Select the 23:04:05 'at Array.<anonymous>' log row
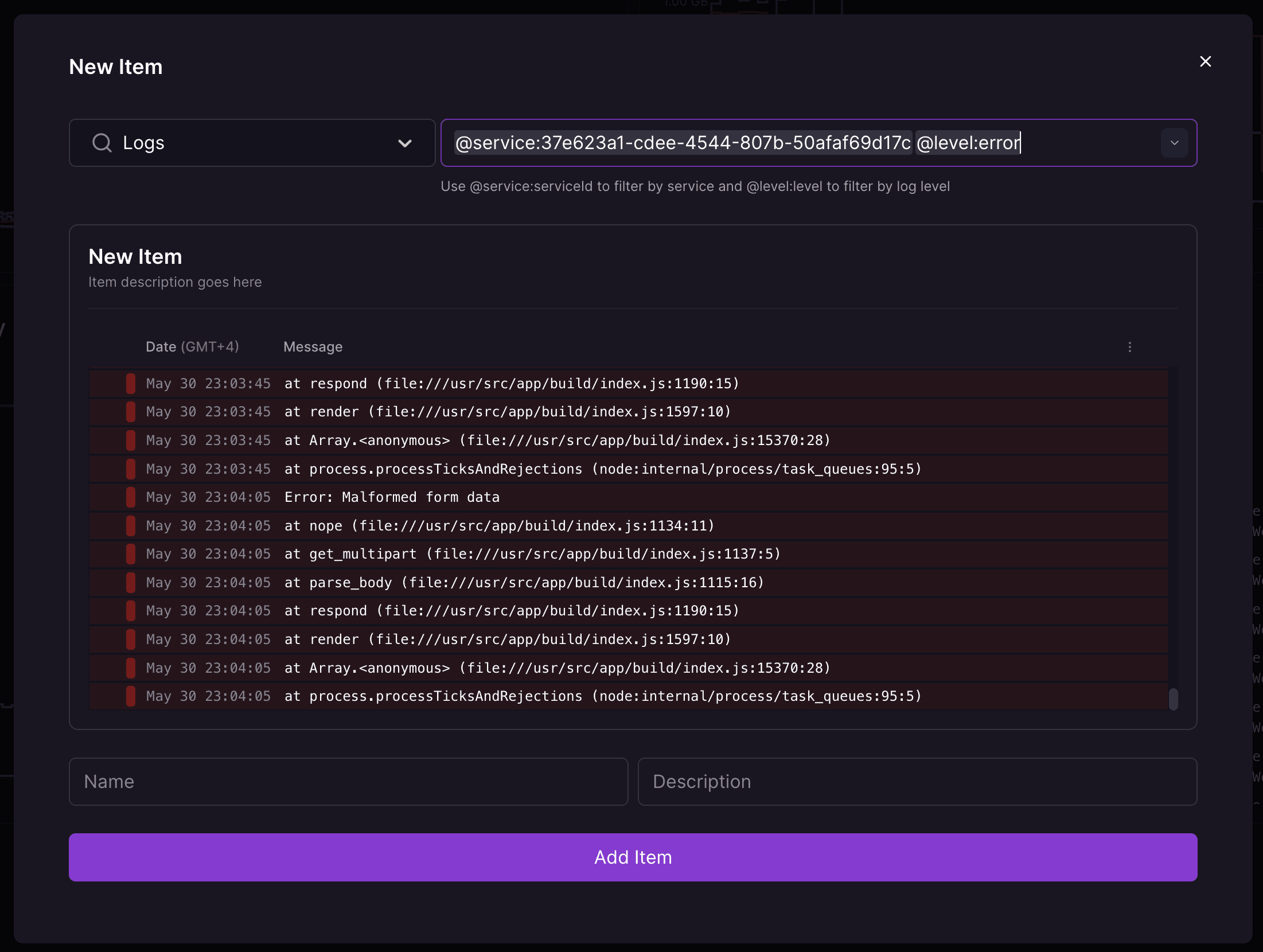Image resolution: width=1263 pixels, height=952 pixels. click(628, 668)
